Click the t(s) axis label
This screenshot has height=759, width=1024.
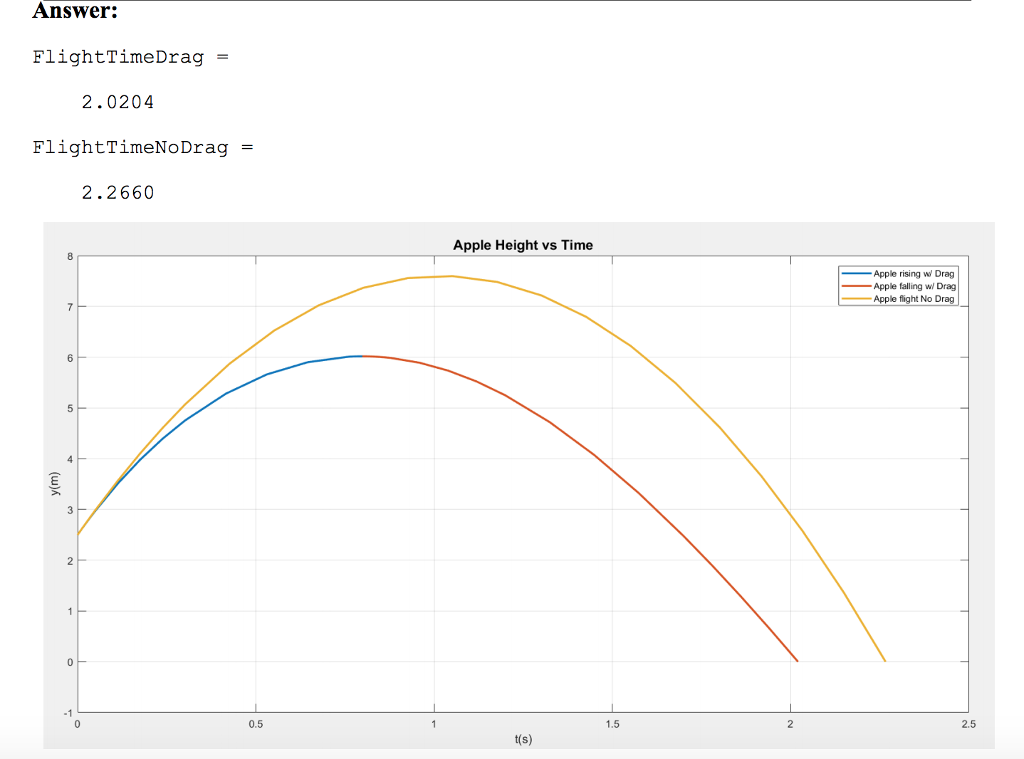point(523,737)
